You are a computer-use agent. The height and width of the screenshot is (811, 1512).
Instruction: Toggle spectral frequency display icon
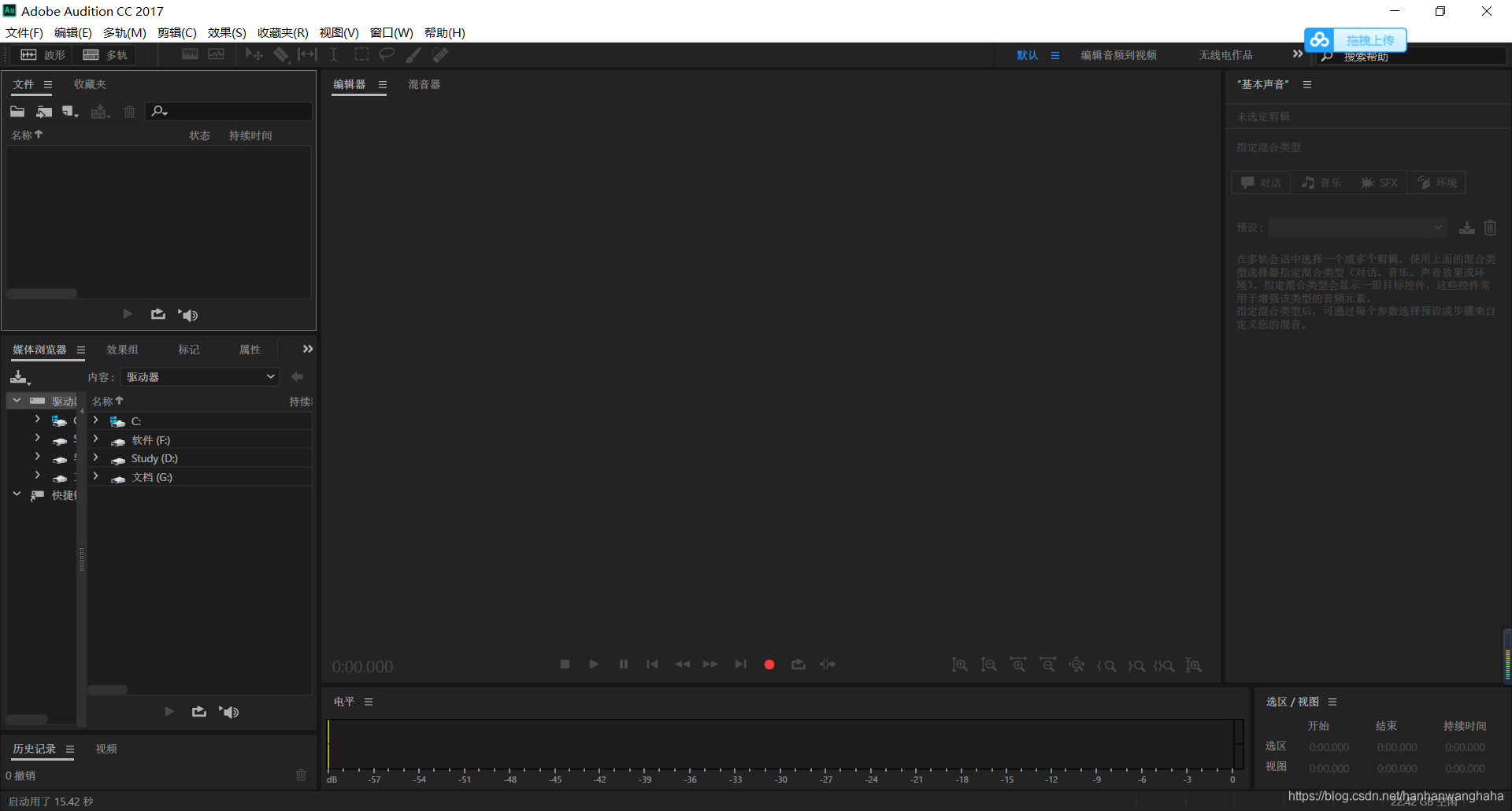pos(190,54)
